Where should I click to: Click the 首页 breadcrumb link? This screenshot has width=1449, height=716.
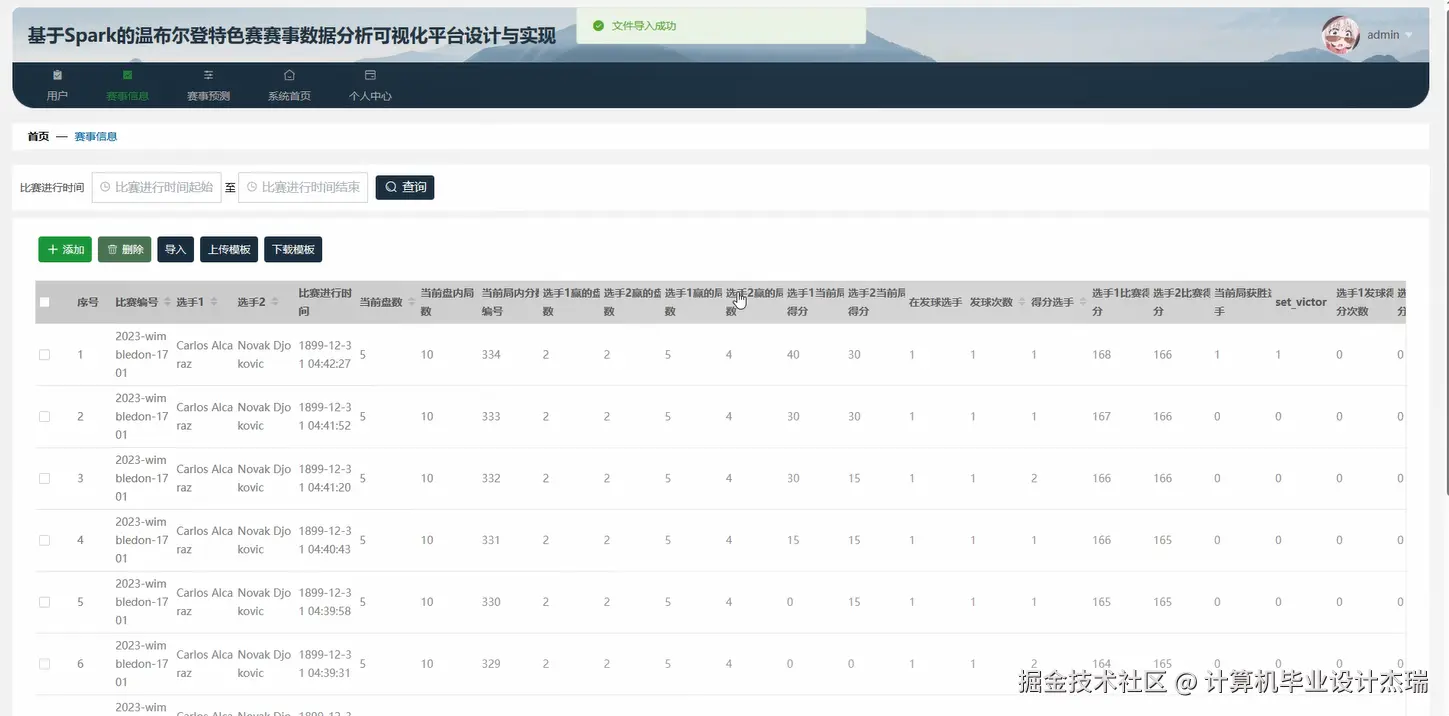[38, 136]
